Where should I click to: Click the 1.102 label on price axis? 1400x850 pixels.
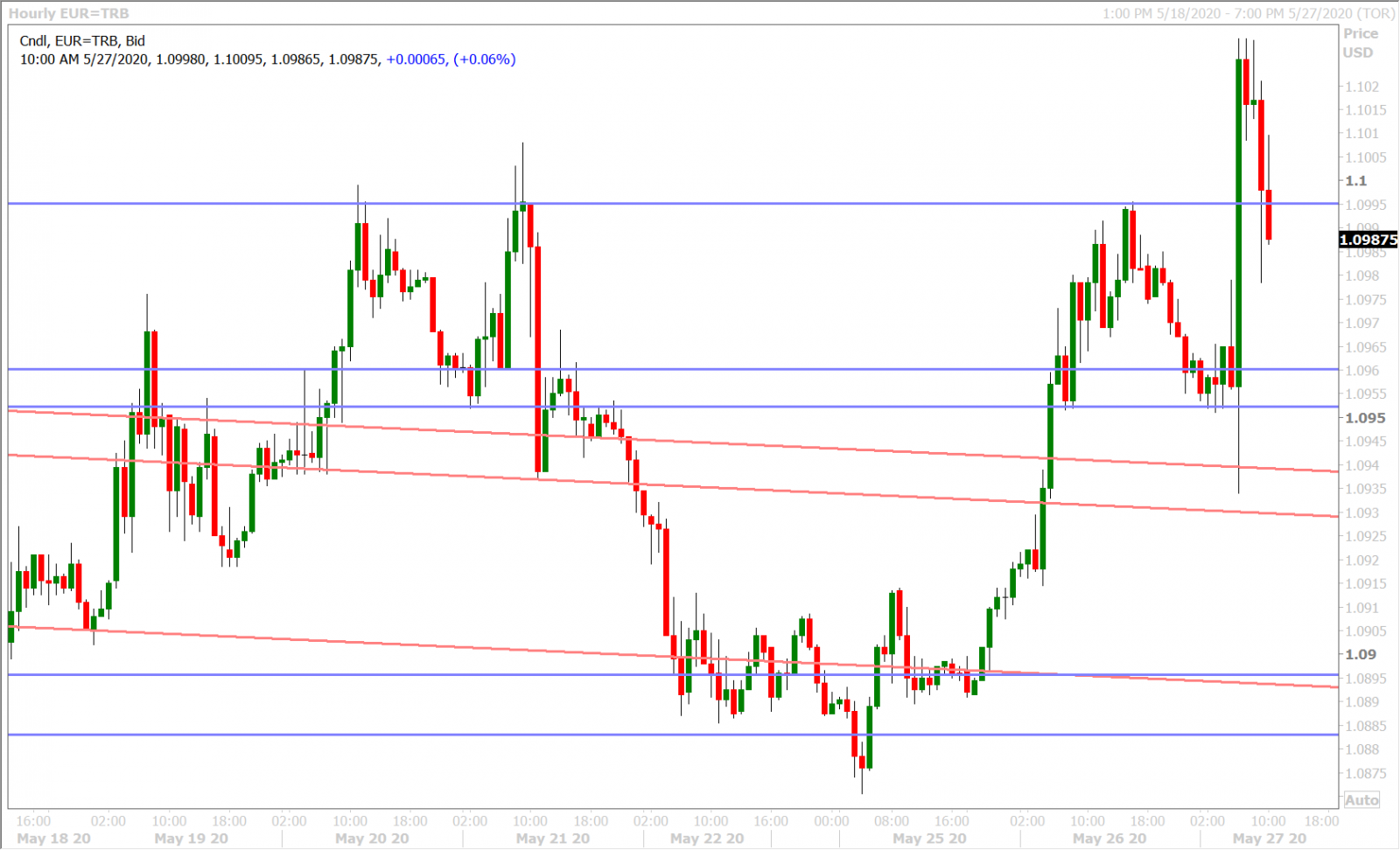point(1363,87)
